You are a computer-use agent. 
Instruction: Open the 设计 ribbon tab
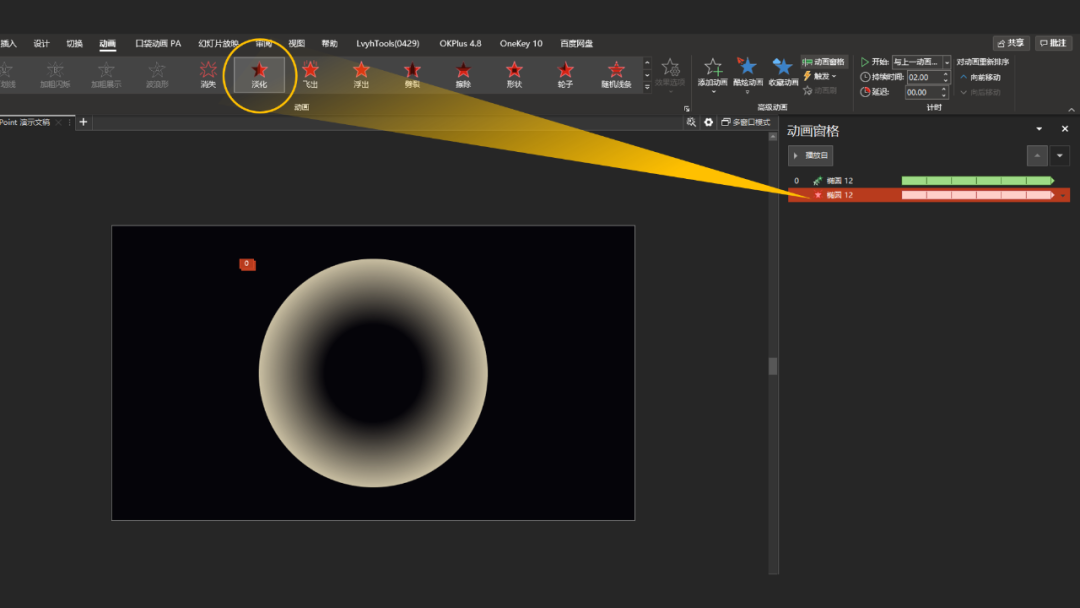click(x=41, y=43)
